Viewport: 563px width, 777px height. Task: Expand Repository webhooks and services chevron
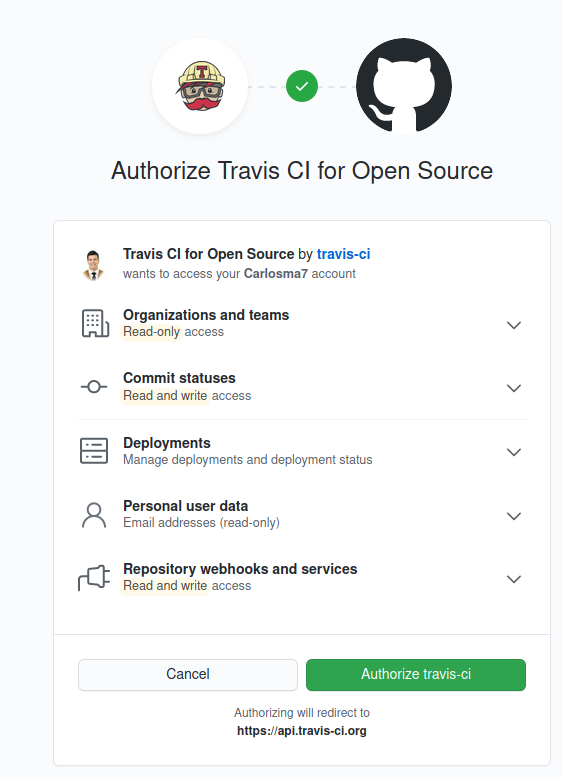pyautogui.click(x=514, y=579)
